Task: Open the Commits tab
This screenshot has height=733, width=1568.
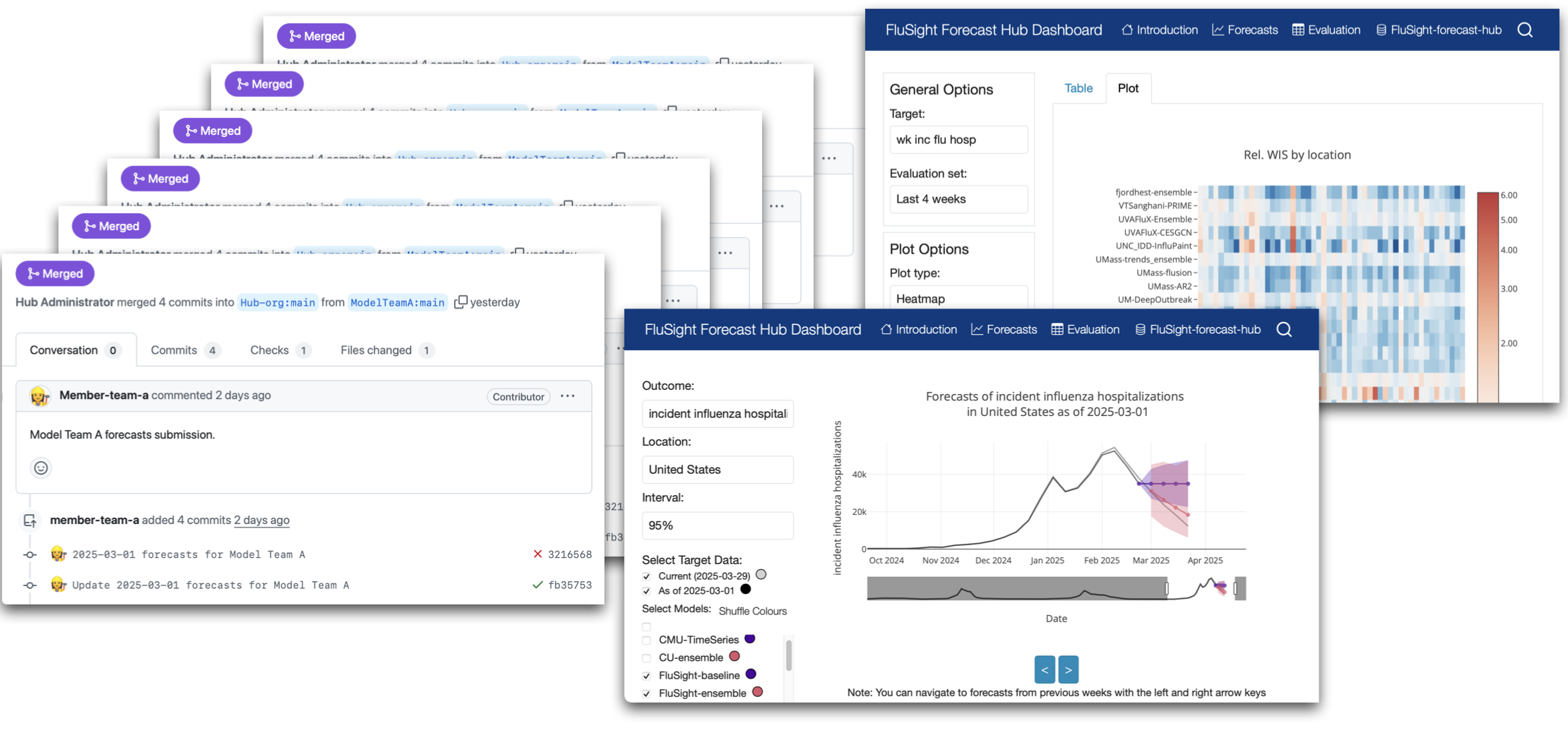Action: (173, 350)
